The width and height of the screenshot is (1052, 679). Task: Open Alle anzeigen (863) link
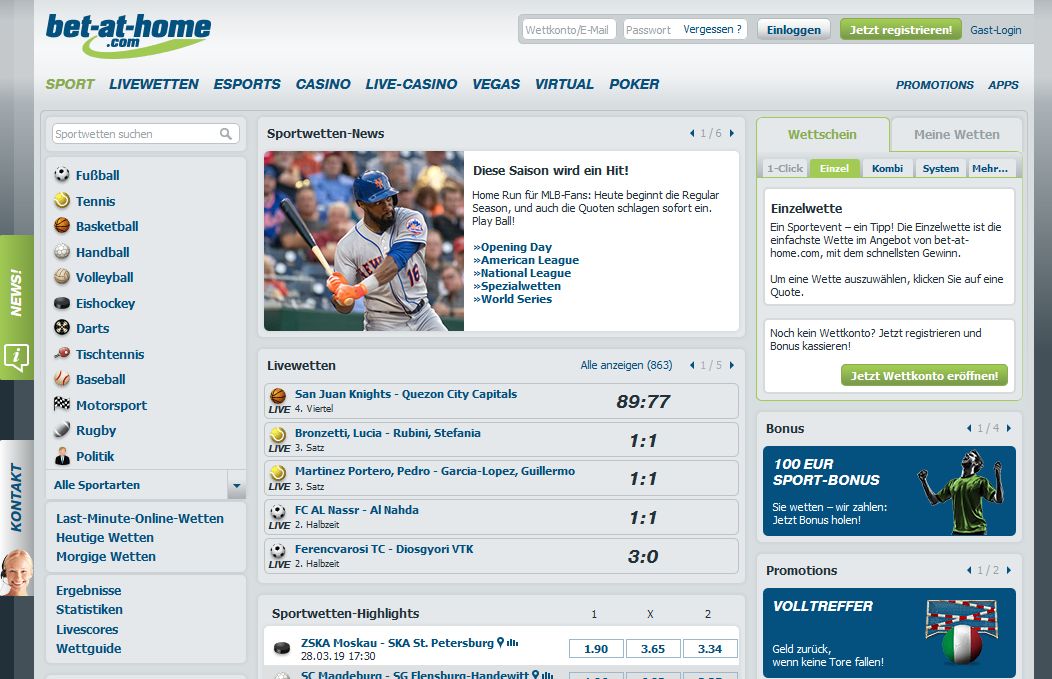click(626, 365)
